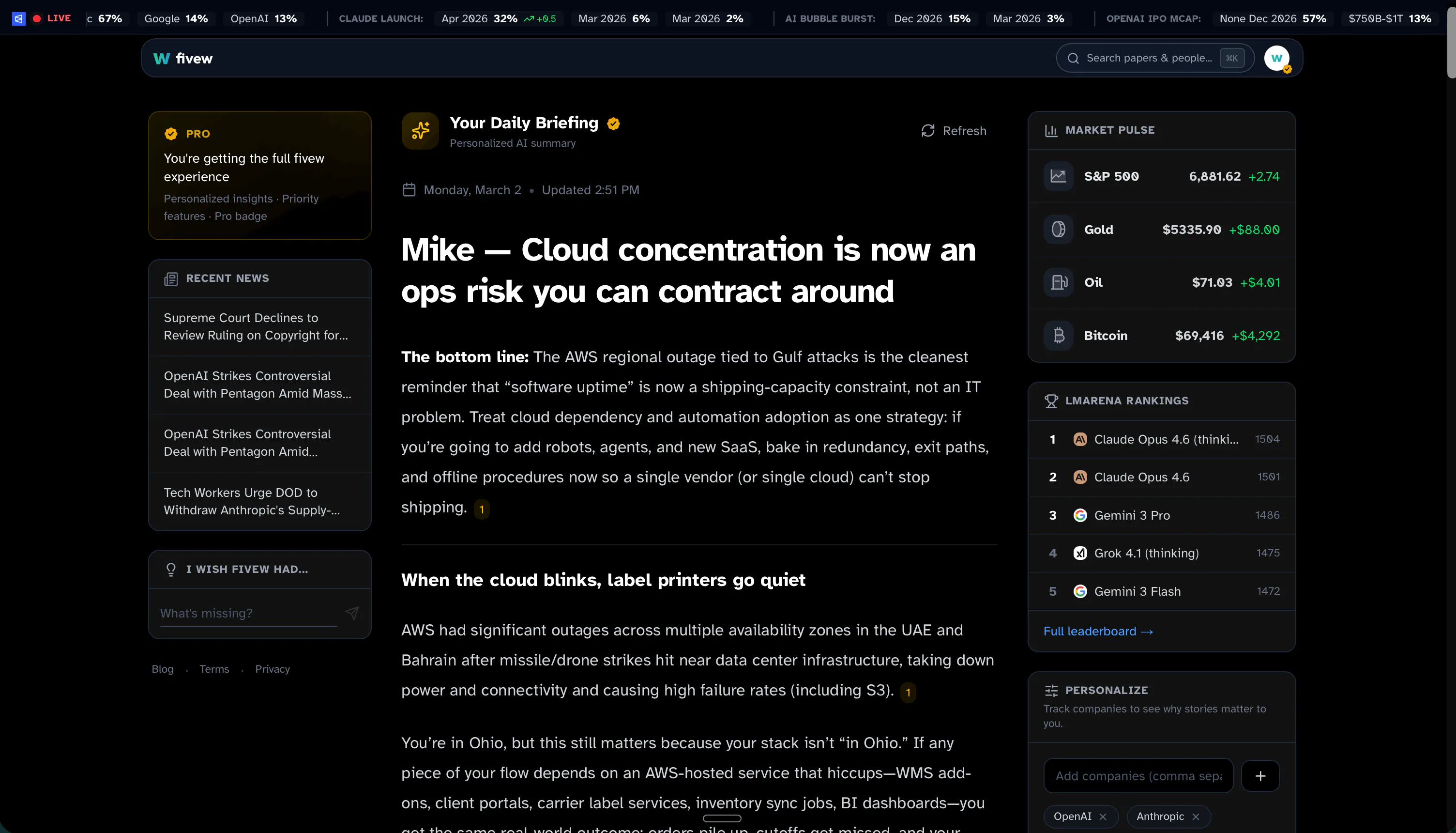
Task: Open the Full leaderboard link
Action: (x=1098, y=631)
